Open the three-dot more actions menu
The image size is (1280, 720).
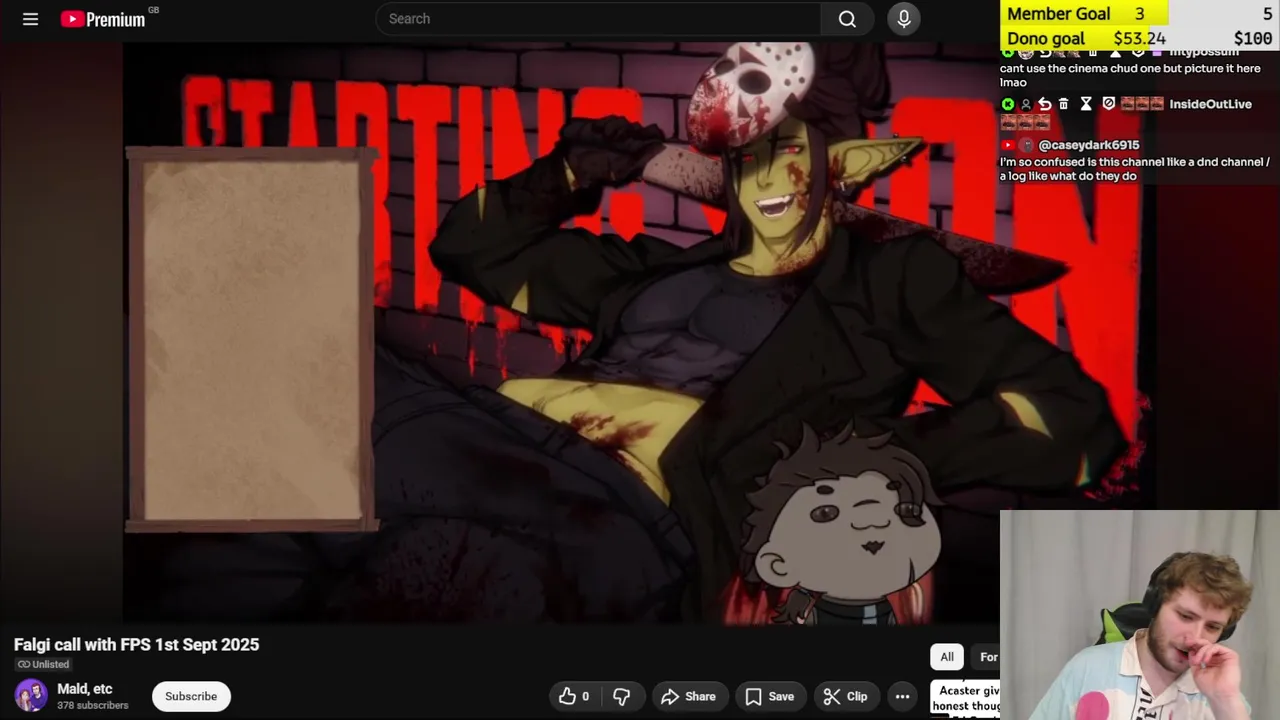(902, 696)
